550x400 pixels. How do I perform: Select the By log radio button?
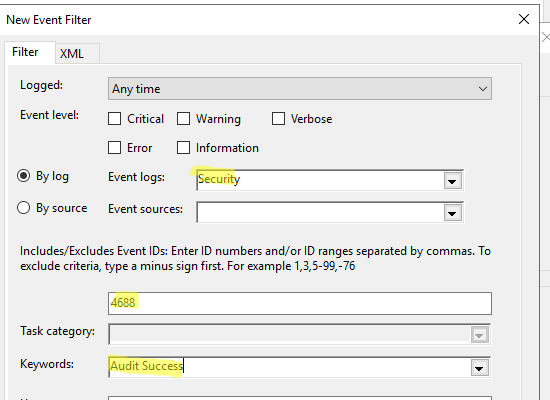click(24, 176)
